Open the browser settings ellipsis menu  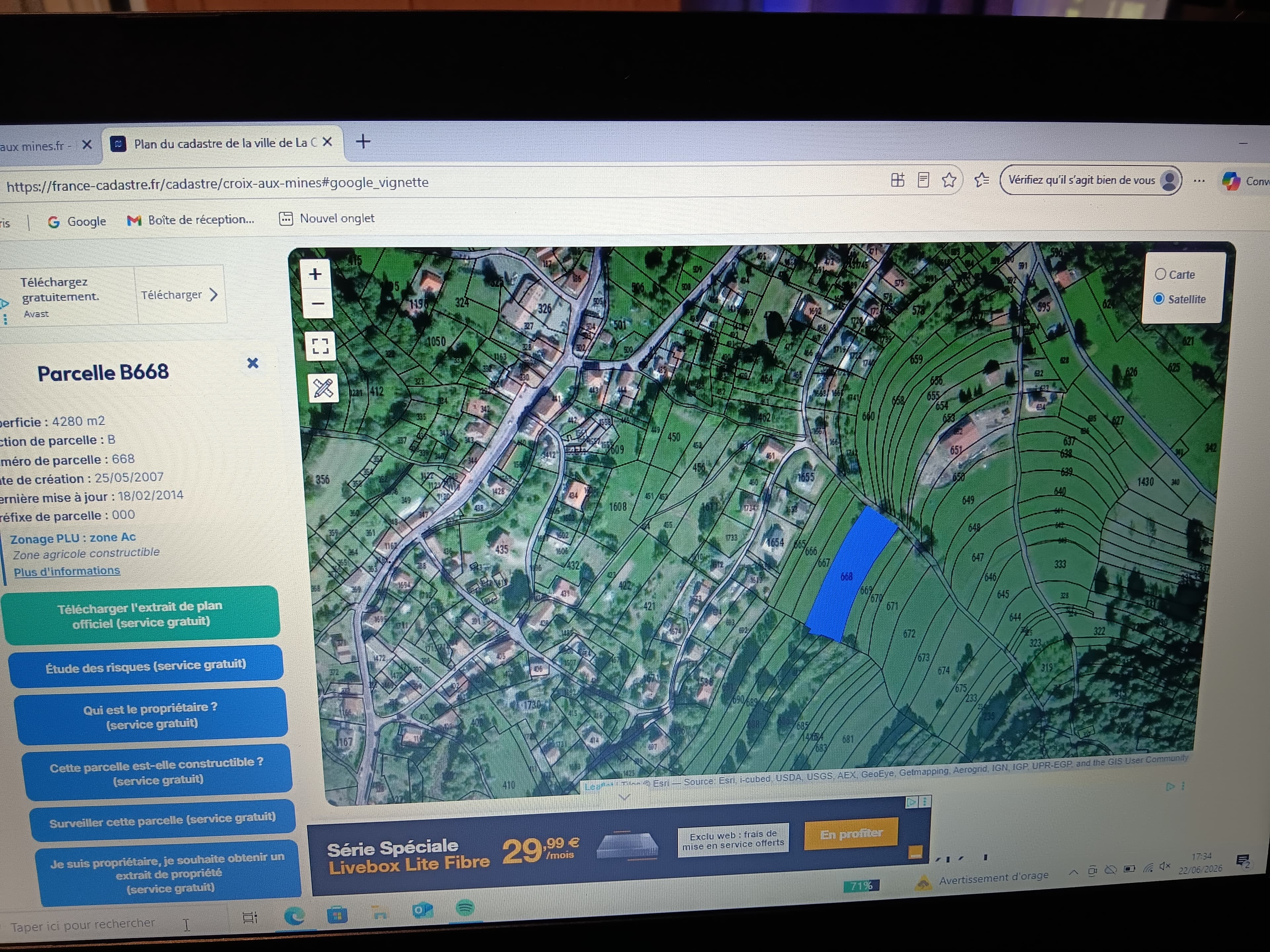[x=1199, y=181]
